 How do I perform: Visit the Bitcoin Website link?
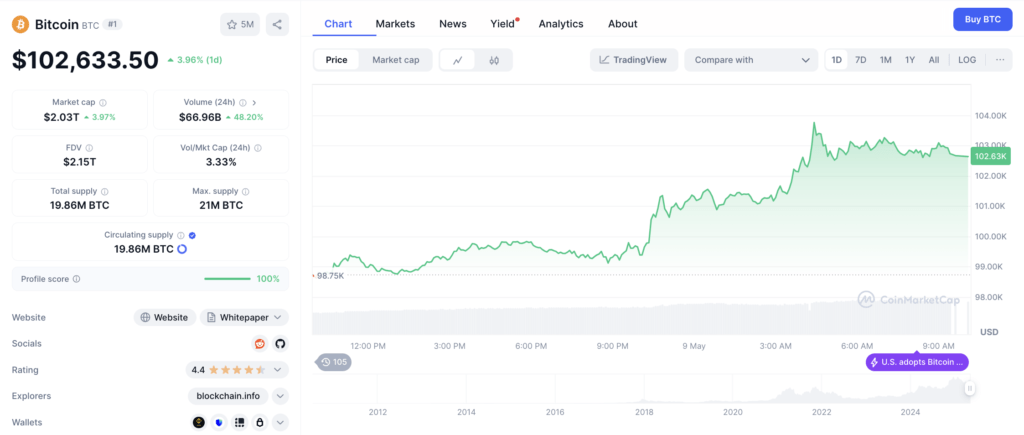[165, 317]
